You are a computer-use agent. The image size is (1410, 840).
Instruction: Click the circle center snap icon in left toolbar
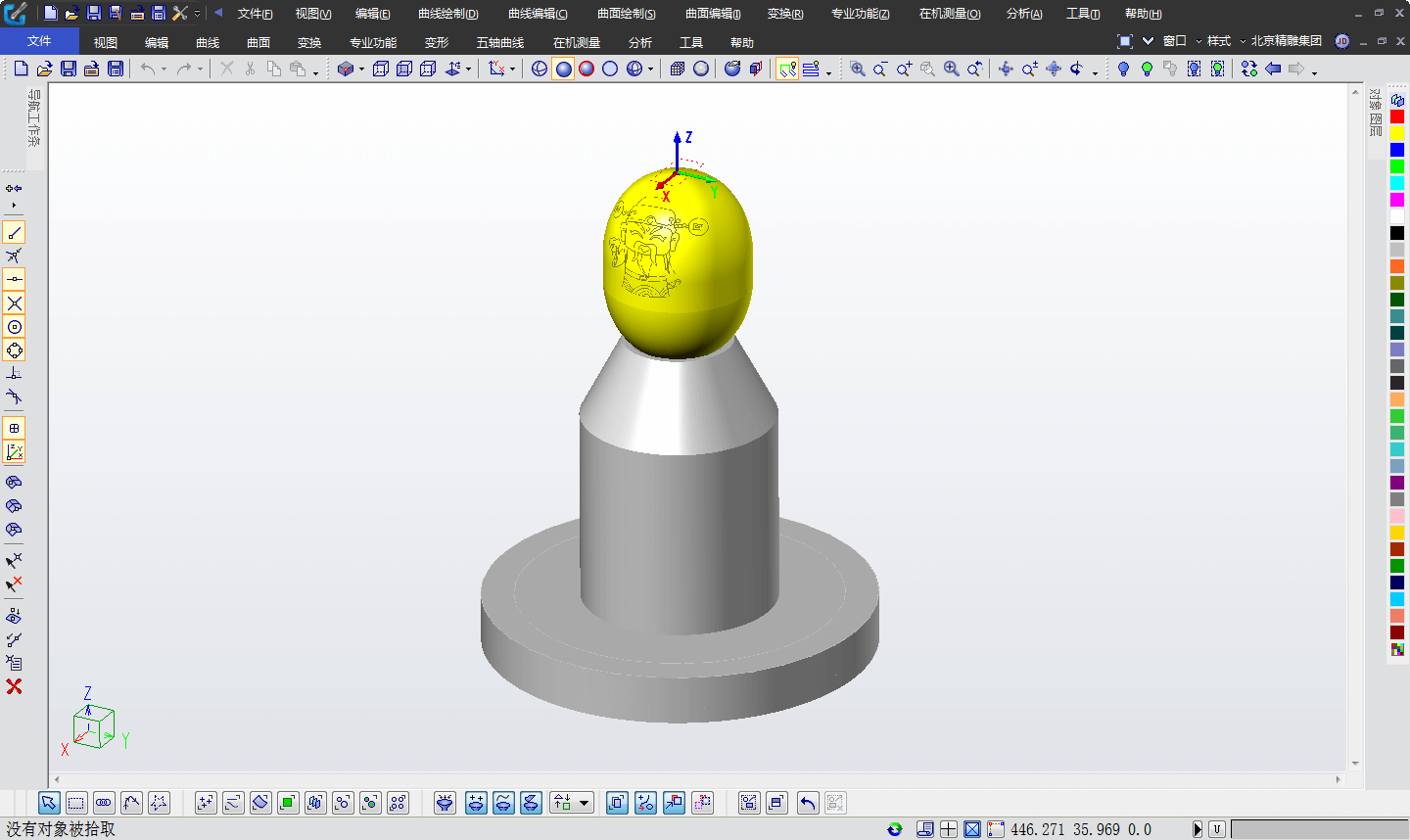[x=14, y=327]
